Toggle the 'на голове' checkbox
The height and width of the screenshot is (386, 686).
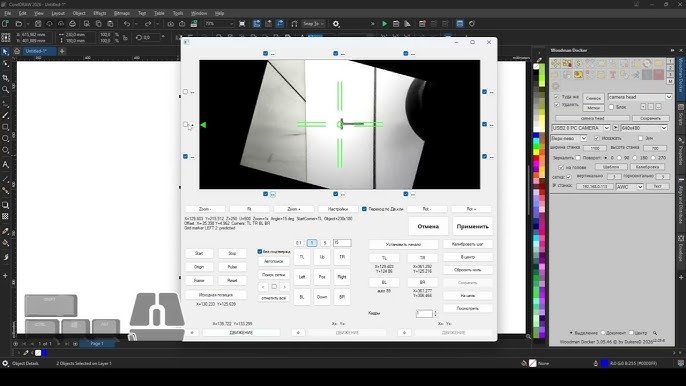561,167
